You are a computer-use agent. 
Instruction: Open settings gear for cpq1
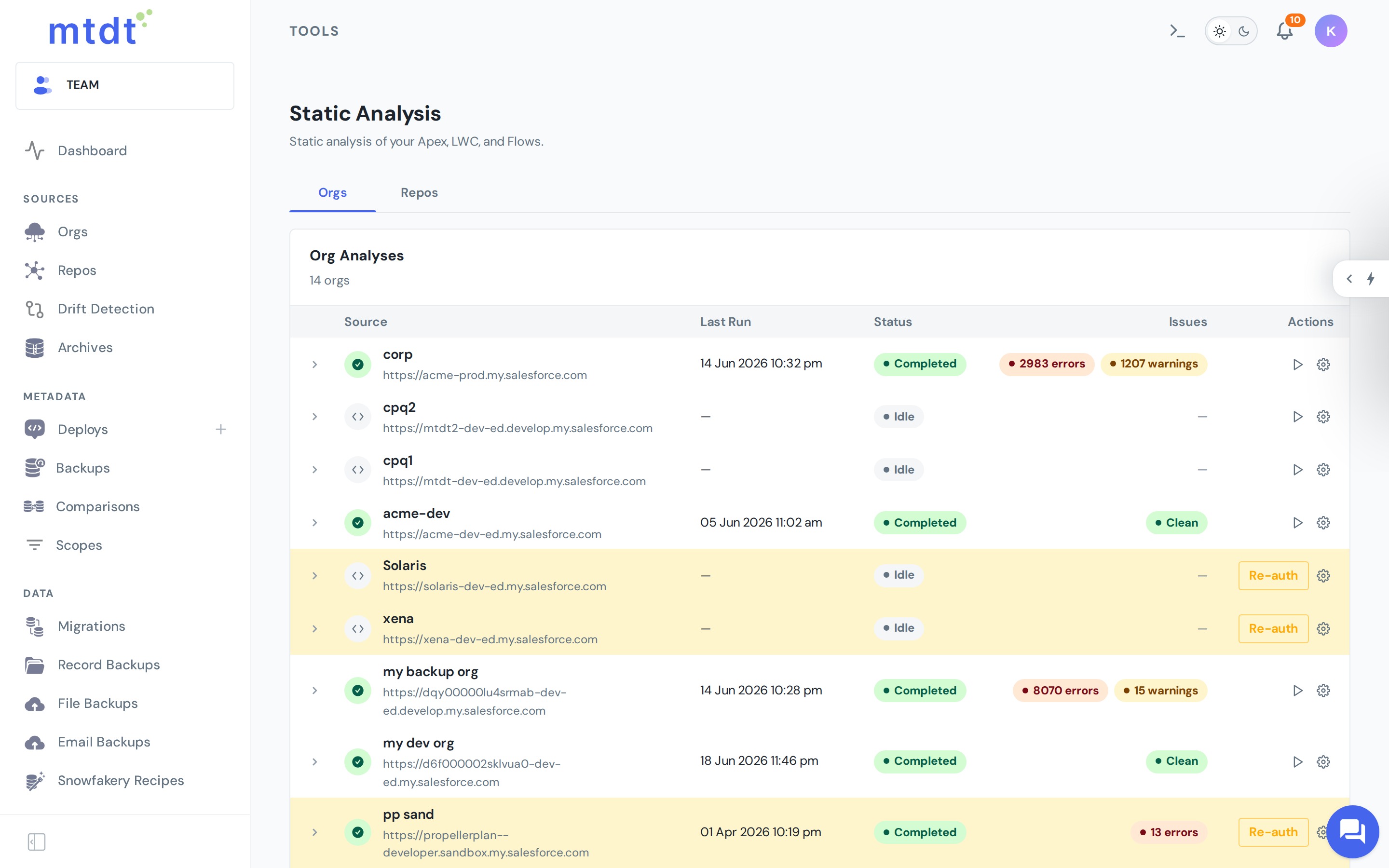pyautogui.click(x=1323, y=470)
